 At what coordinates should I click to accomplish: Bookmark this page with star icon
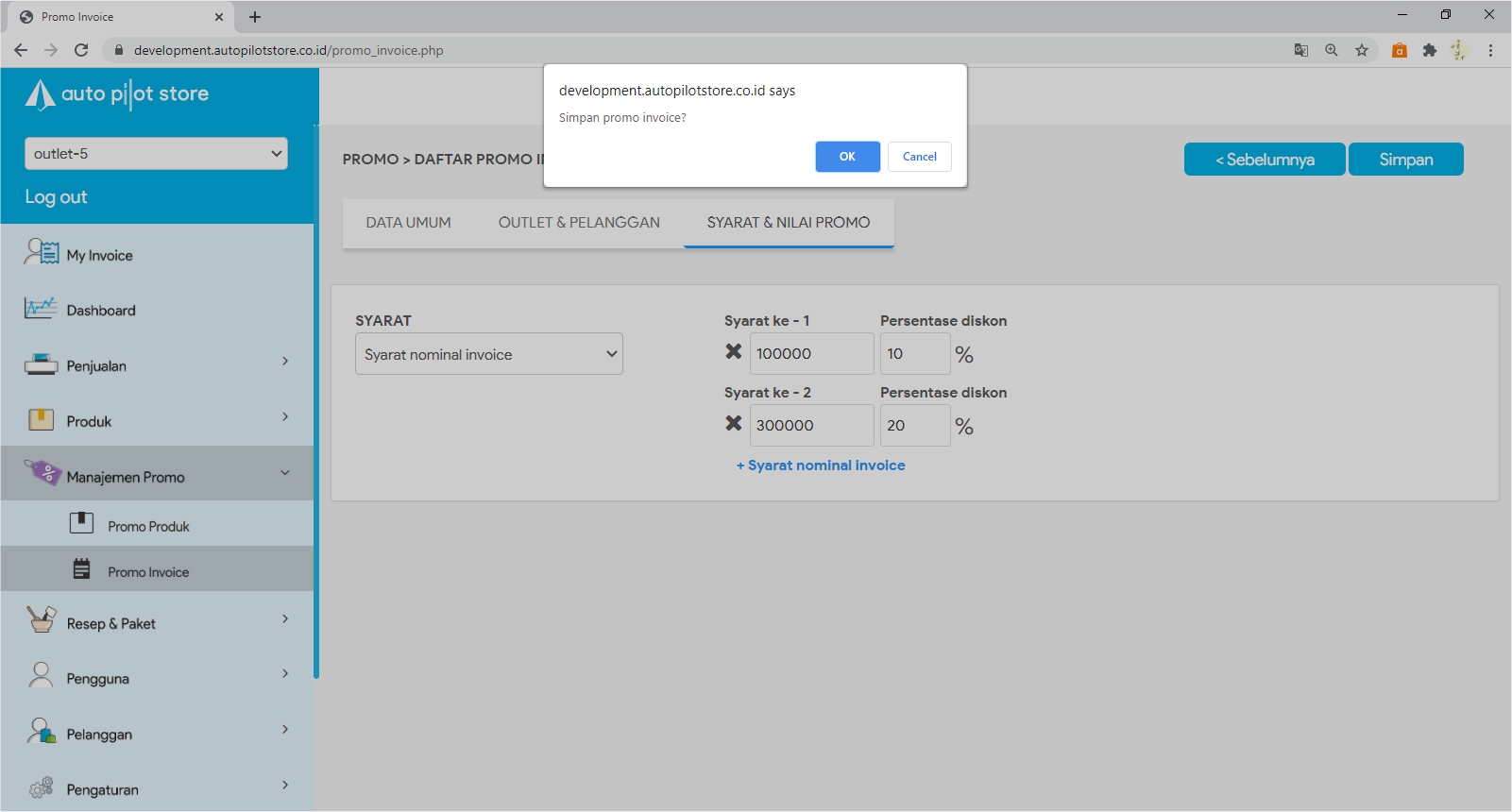[1361, 50]
